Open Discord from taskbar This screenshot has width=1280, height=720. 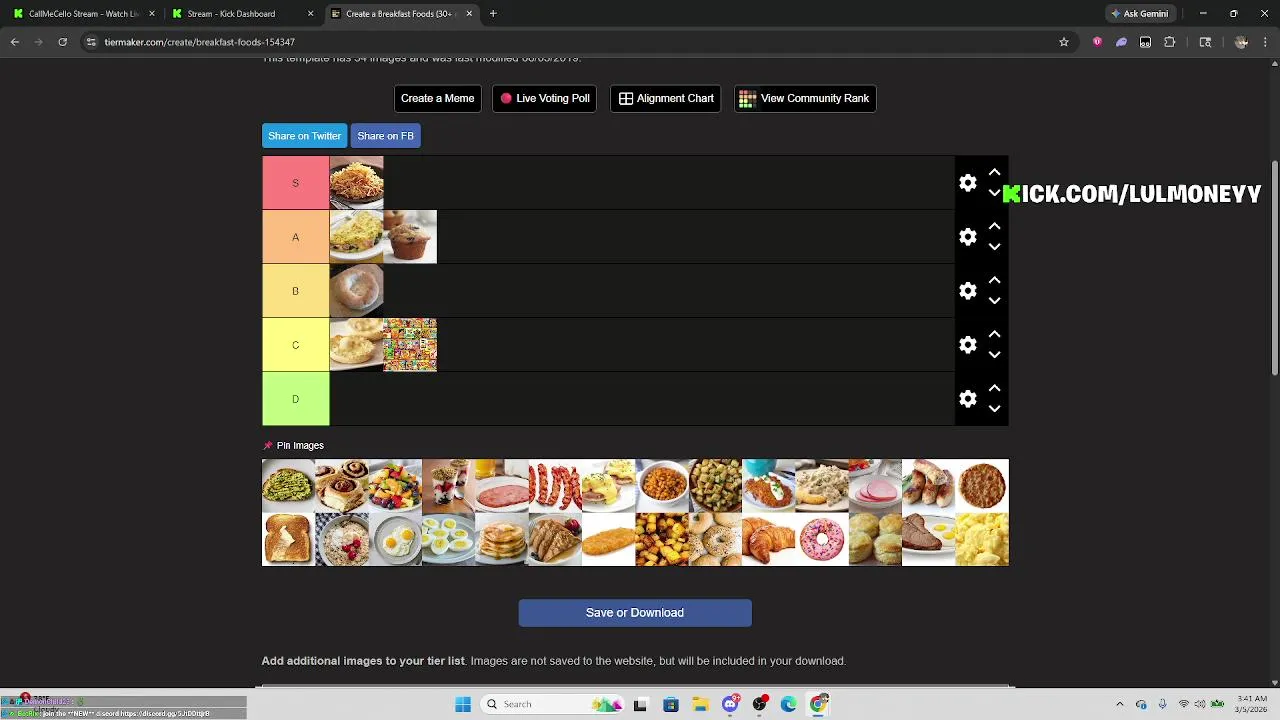click(730, 704)
